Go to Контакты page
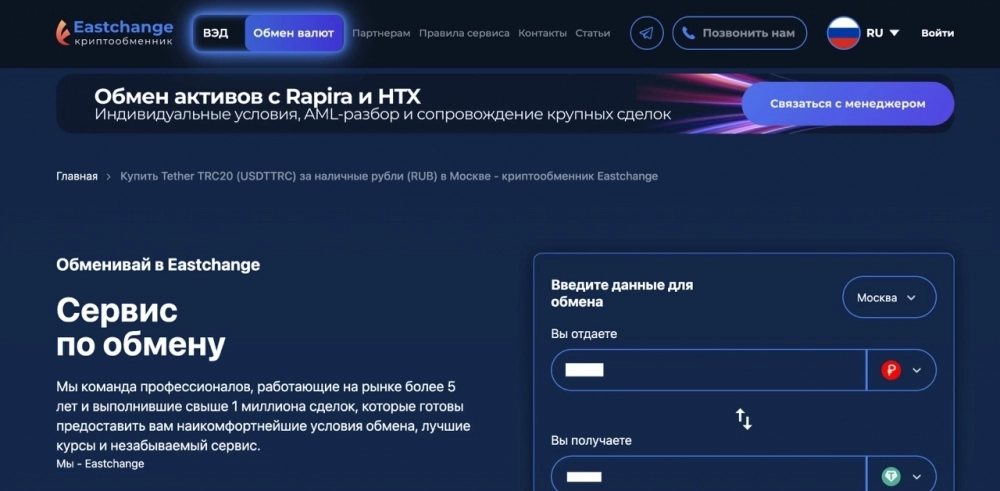Viewport: 1000px width, 491px height. pos(542,33)
